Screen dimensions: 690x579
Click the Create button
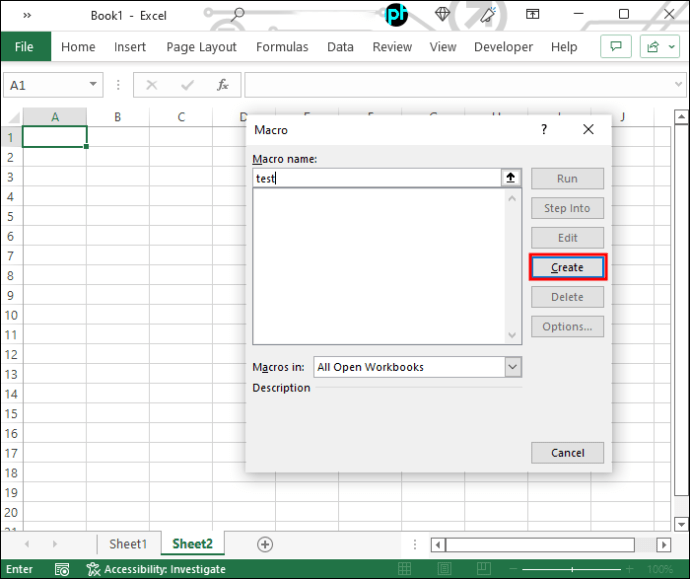567,267
